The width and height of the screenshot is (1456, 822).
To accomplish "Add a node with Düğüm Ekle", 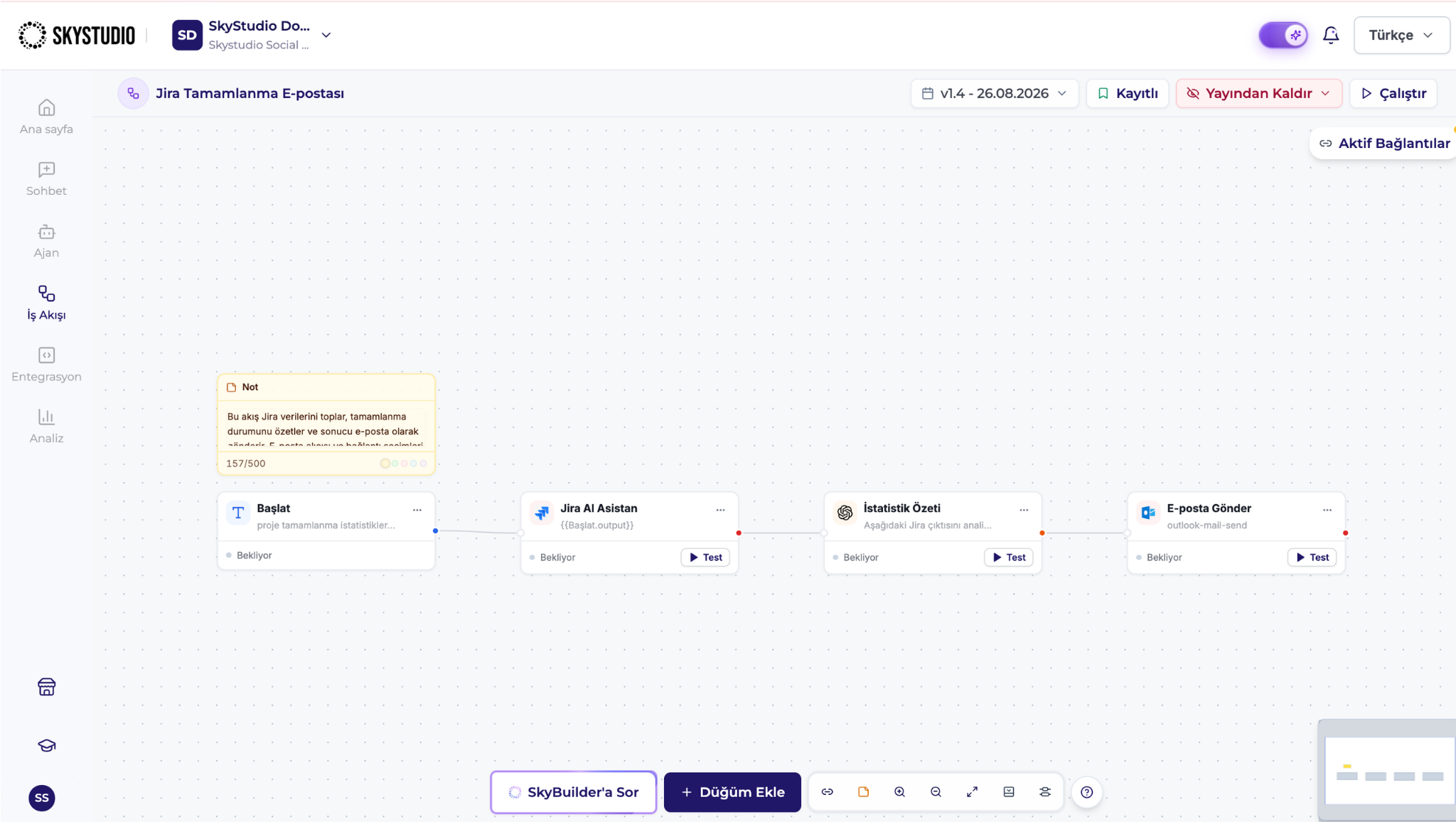I will (x=732, y=792).
